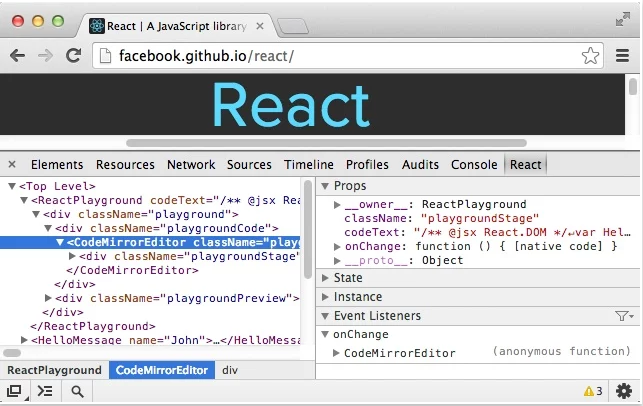Click the magnifier search icon in DevTools

tap(77, 392)
